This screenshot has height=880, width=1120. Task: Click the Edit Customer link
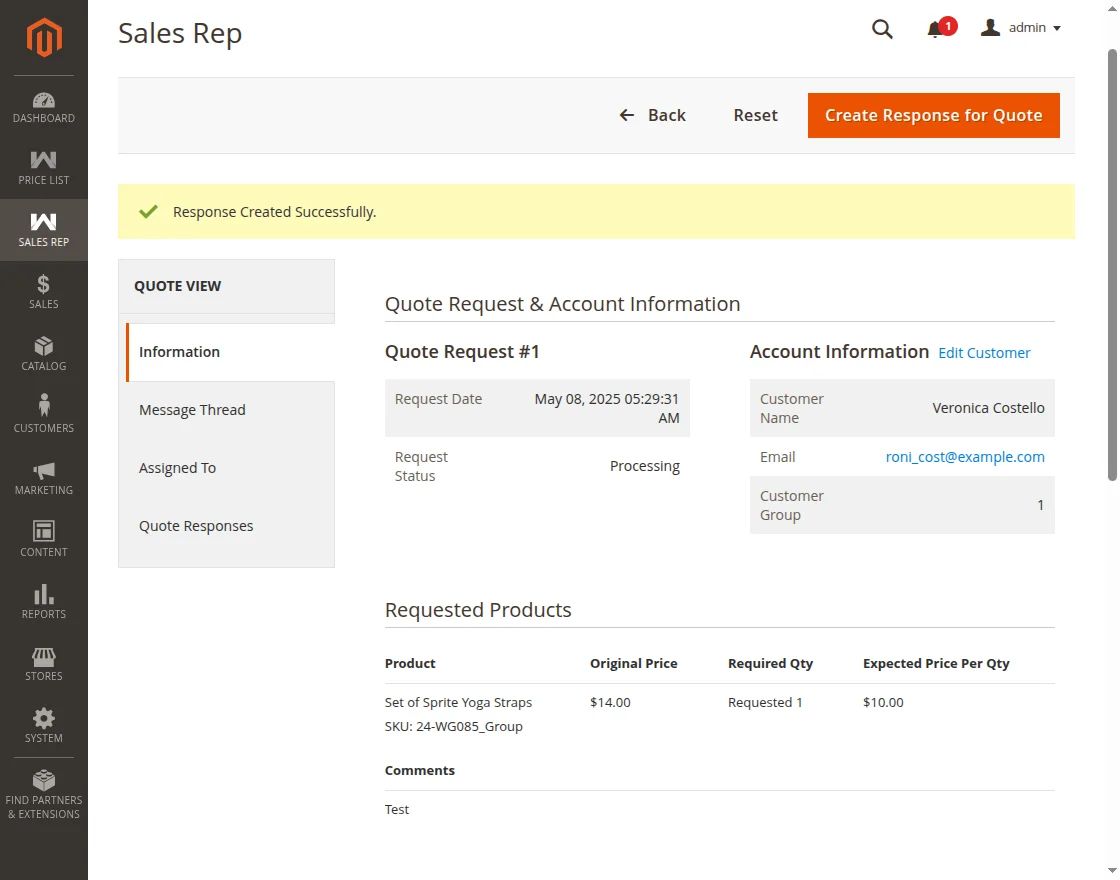tap(984, 353)
